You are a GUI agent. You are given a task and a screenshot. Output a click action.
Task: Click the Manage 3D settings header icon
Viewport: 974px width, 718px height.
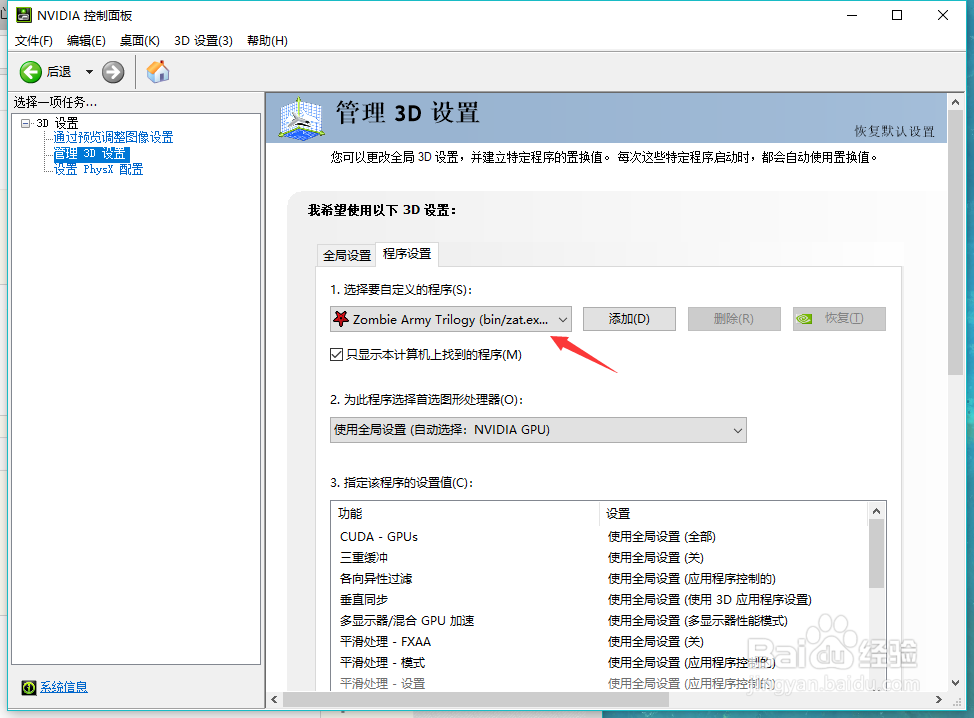pyautogui.click(x=301, y=118)
